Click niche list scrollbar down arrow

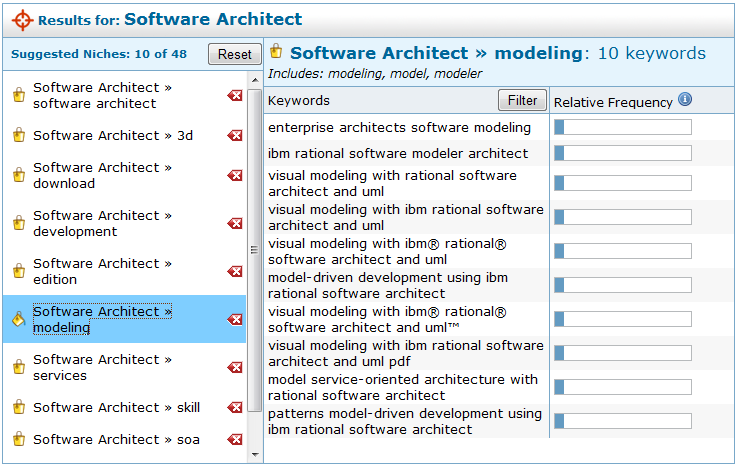point(255,454)
